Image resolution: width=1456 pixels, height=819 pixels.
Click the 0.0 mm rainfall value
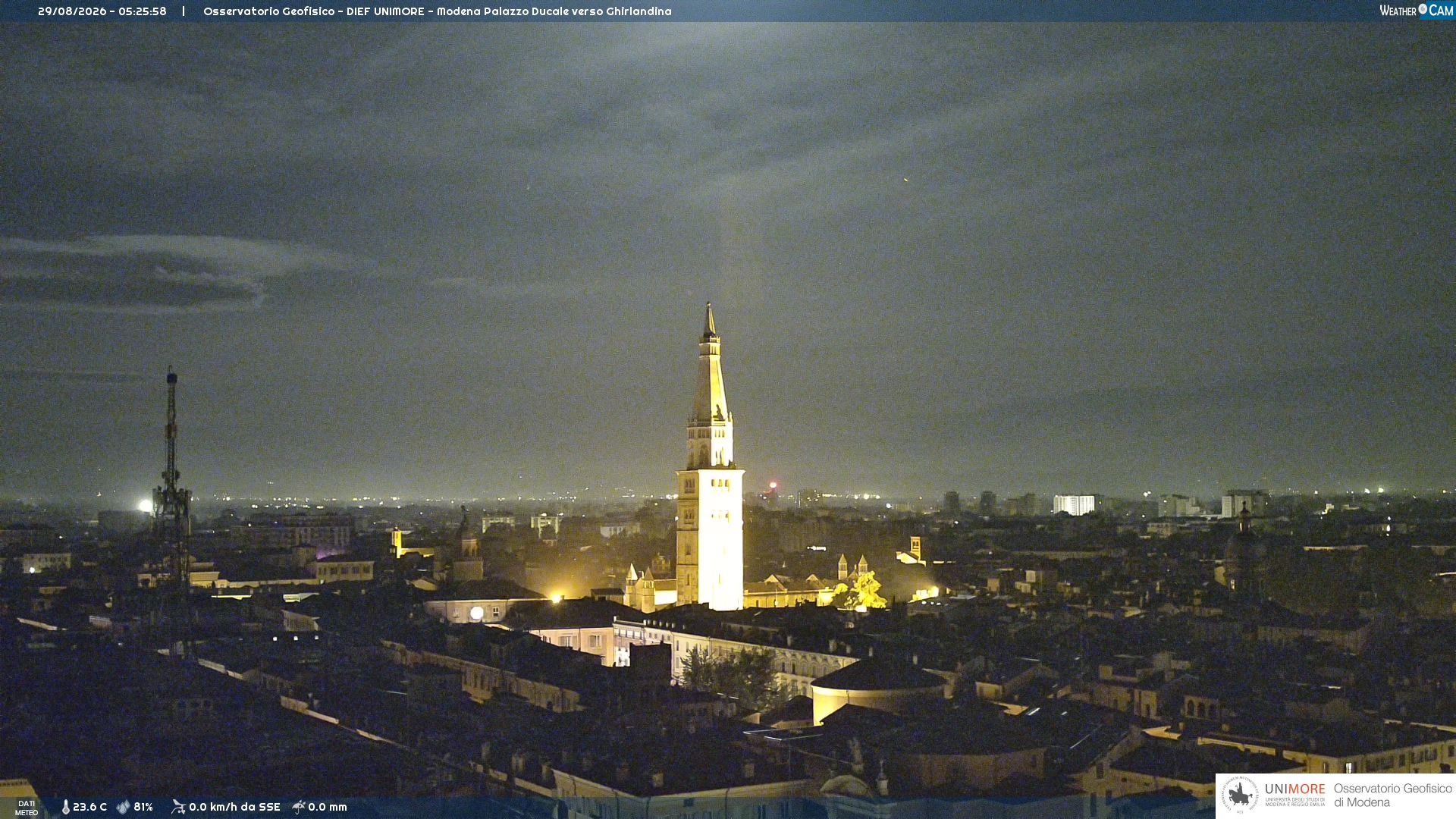pyautogui.click(x=328, y=807)
